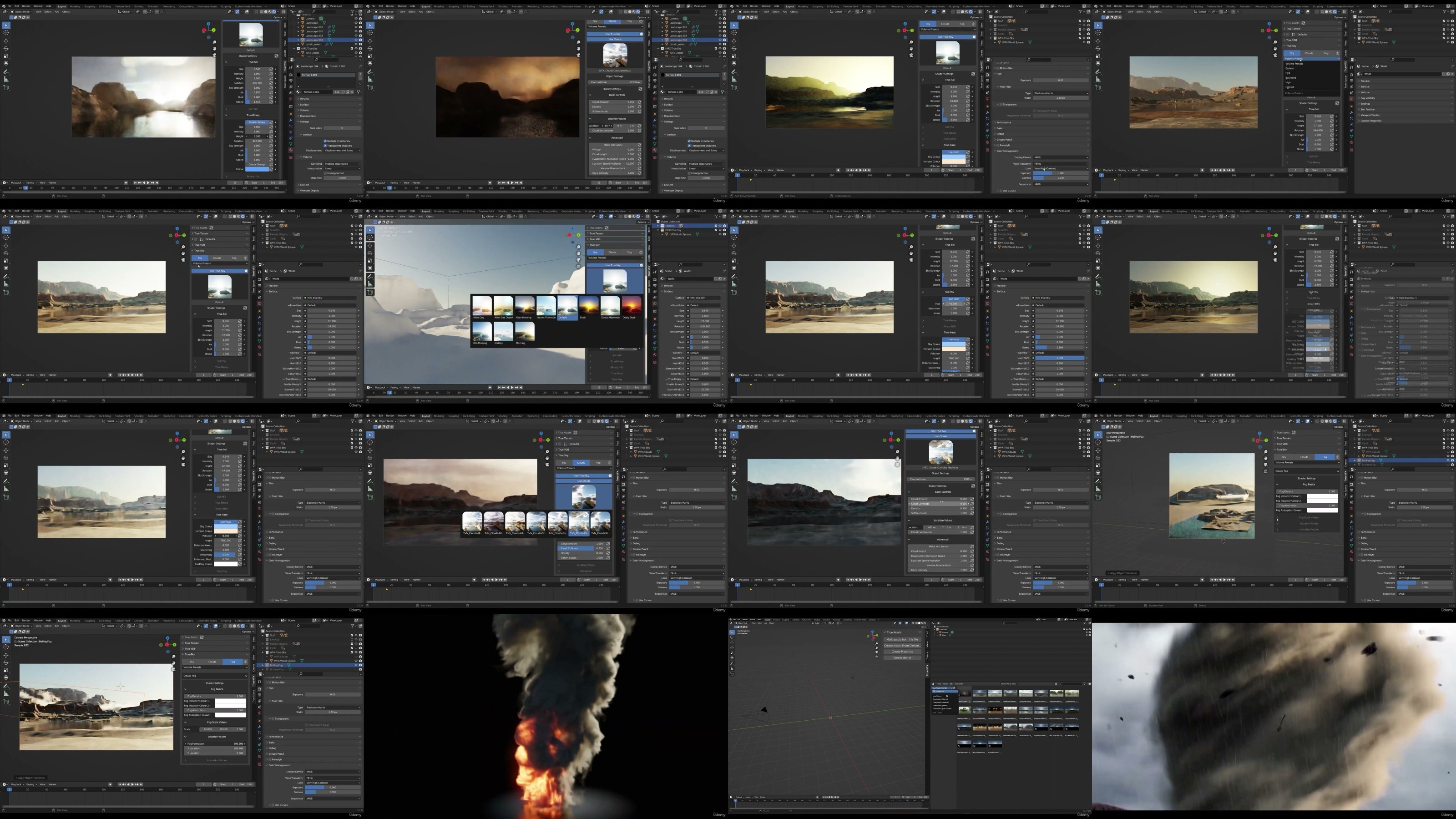
Task: Click Mark assets from this file button
Action: [x=903, y=640]
